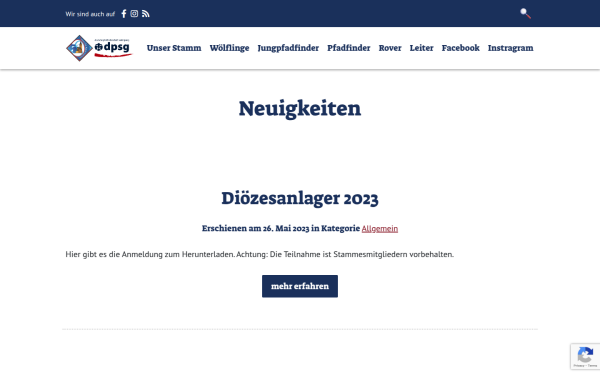Click the search magnifier icon
600x375 pixels.
pyautogui.click(x=525, y=13)
